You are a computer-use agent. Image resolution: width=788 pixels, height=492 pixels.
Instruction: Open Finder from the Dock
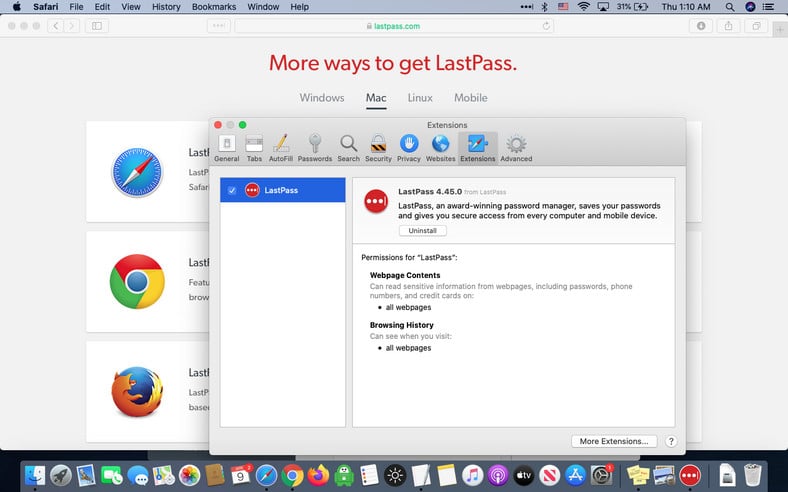35,475
